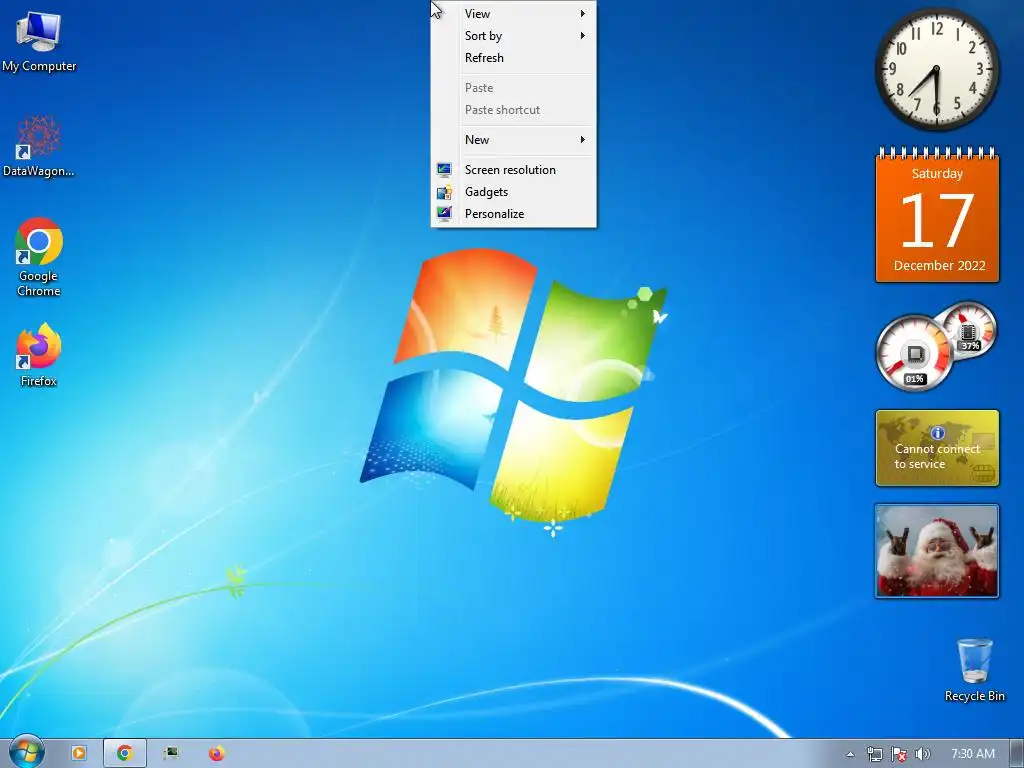Click December 2022 text on calendar
The height and width of the screenshot is (768, 1024).
pos(939,266)
